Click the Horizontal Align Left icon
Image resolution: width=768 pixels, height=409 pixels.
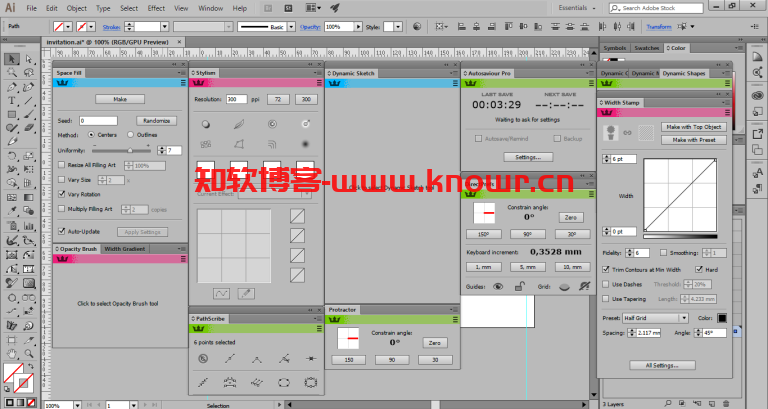point(461,26)
